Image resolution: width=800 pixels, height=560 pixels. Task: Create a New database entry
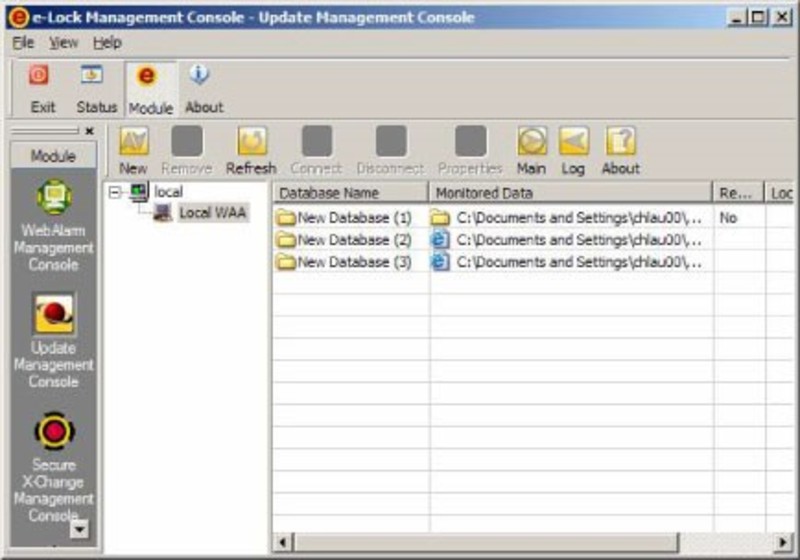134,141
